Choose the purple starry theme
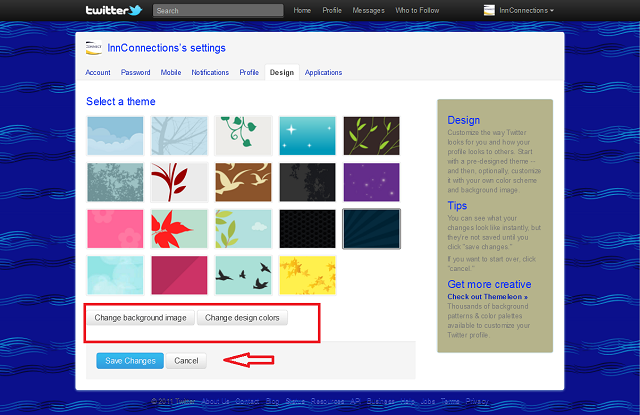 [x=371, y=182]
